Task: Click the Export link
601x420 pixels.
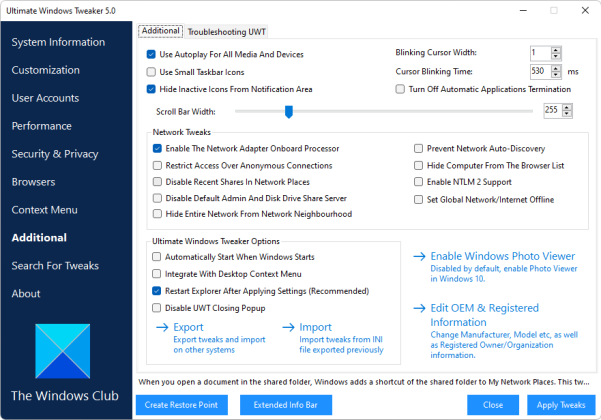Action: (x=188, y=327)
